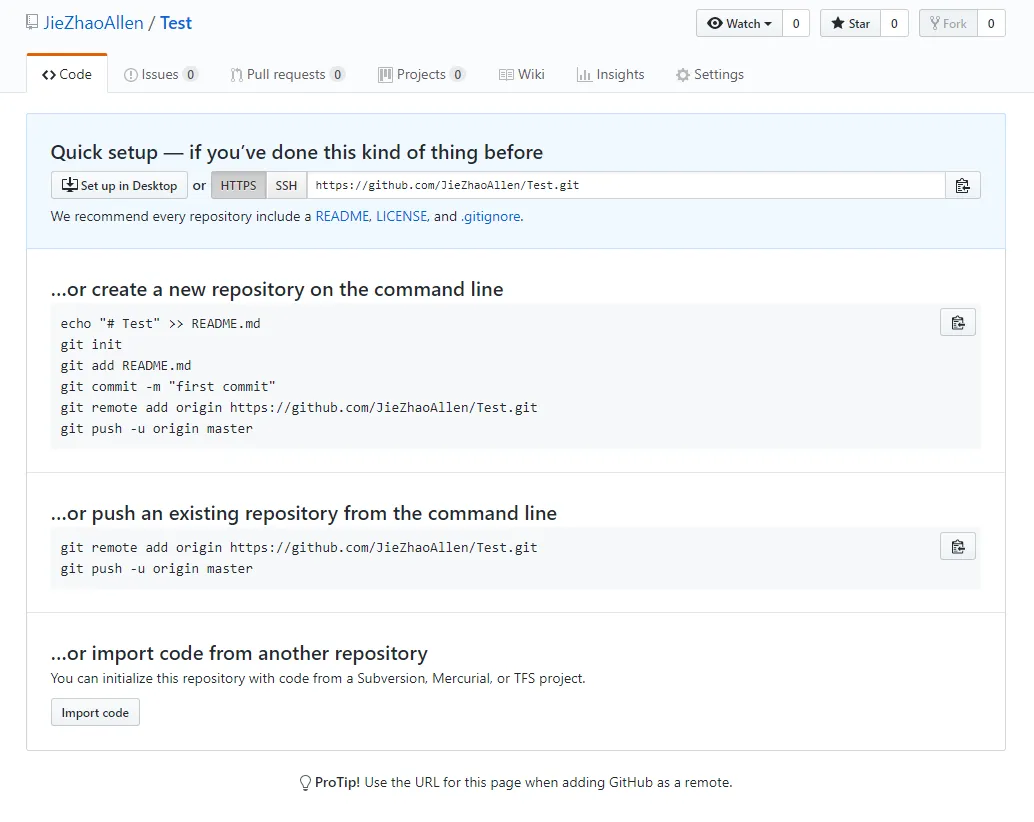
Task: Click the Import code button
Action: [x=95, y=712]
